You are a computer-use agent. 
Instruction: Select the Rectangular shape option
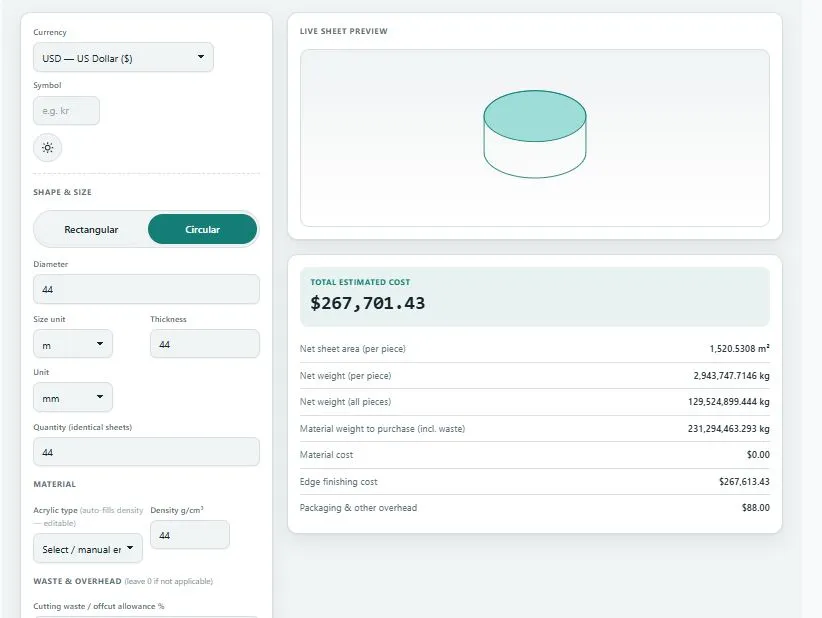[91, 229]
